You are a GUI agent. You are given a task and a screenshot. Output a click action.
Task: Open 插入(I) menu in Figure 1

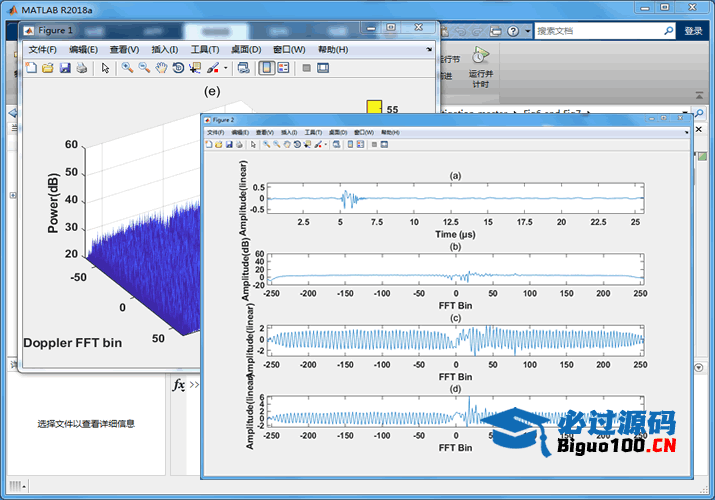165,49
